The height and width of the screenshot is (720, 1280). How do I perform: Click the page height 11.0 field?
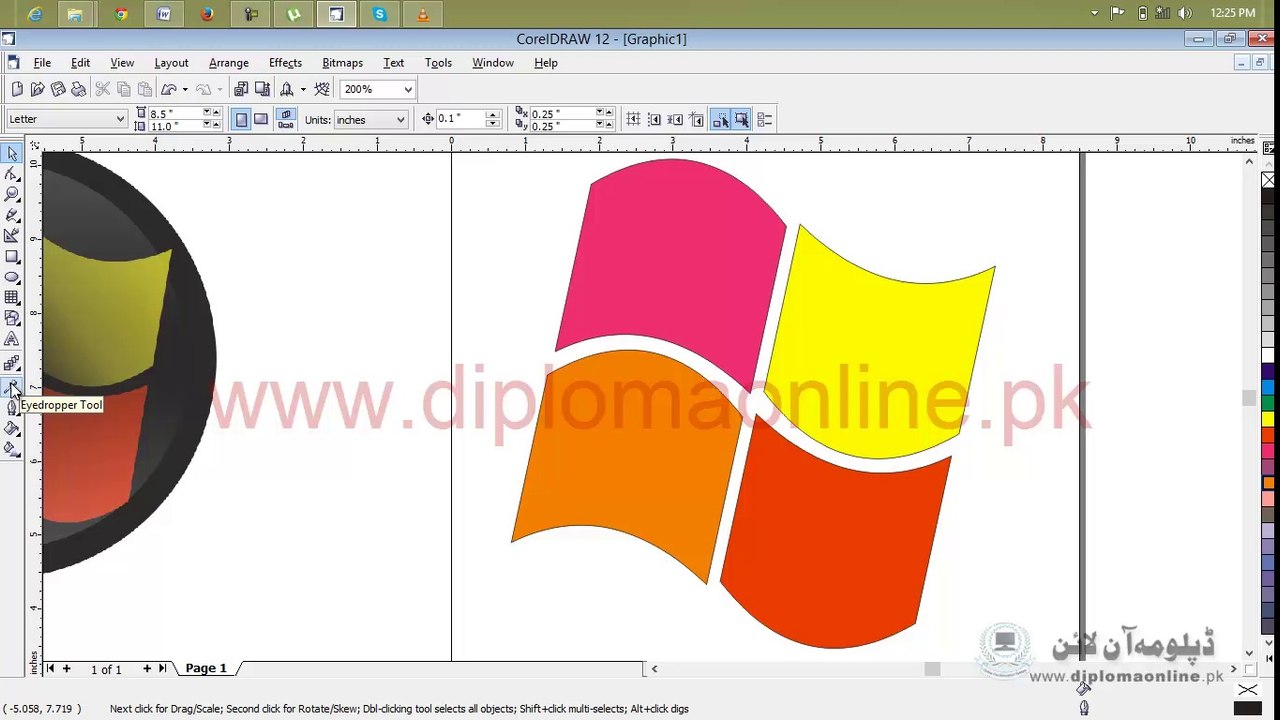click(x=175, y=126)
